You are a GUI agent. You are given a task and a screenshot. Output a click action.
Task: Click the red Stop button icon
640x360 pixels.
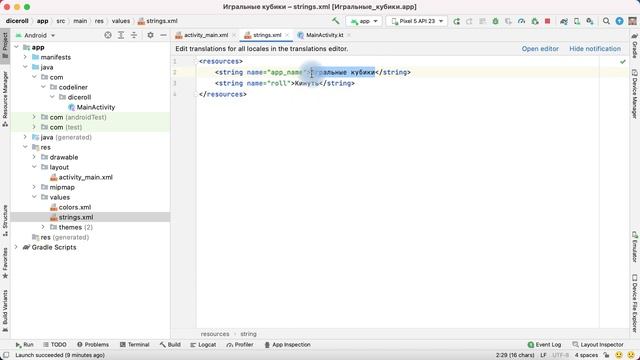548,21
